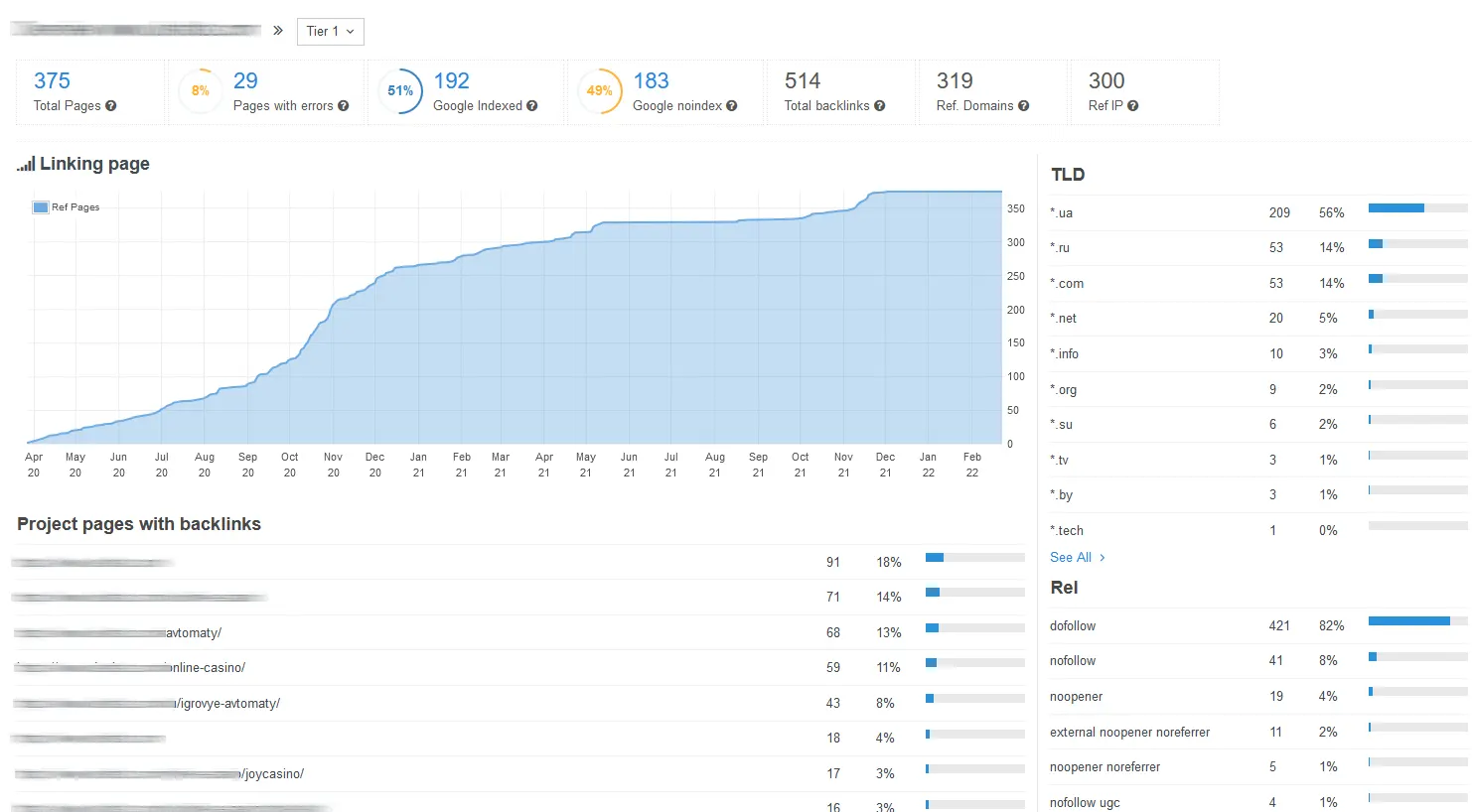
Task: Select the nofollow rel row
Action: [1258, 661]
